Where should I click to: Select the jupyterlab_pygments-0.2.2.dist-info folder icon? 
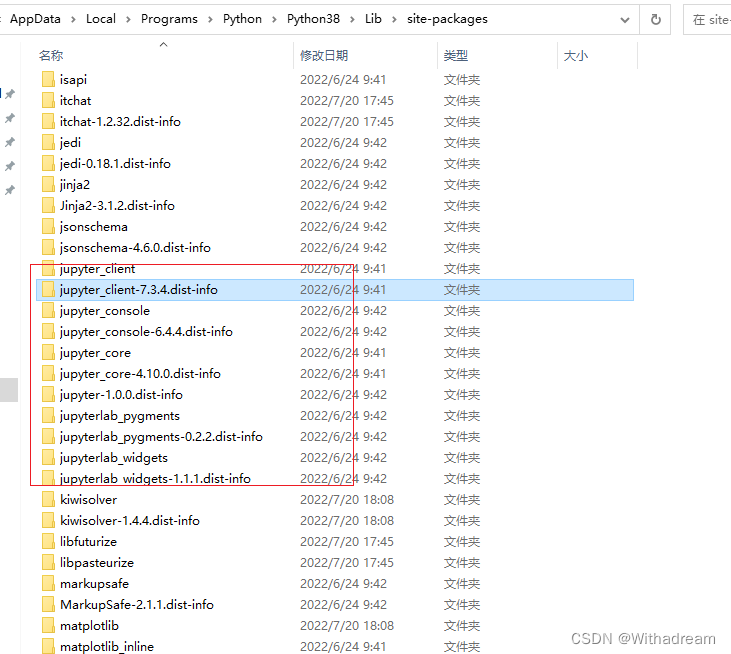[48, 436]
